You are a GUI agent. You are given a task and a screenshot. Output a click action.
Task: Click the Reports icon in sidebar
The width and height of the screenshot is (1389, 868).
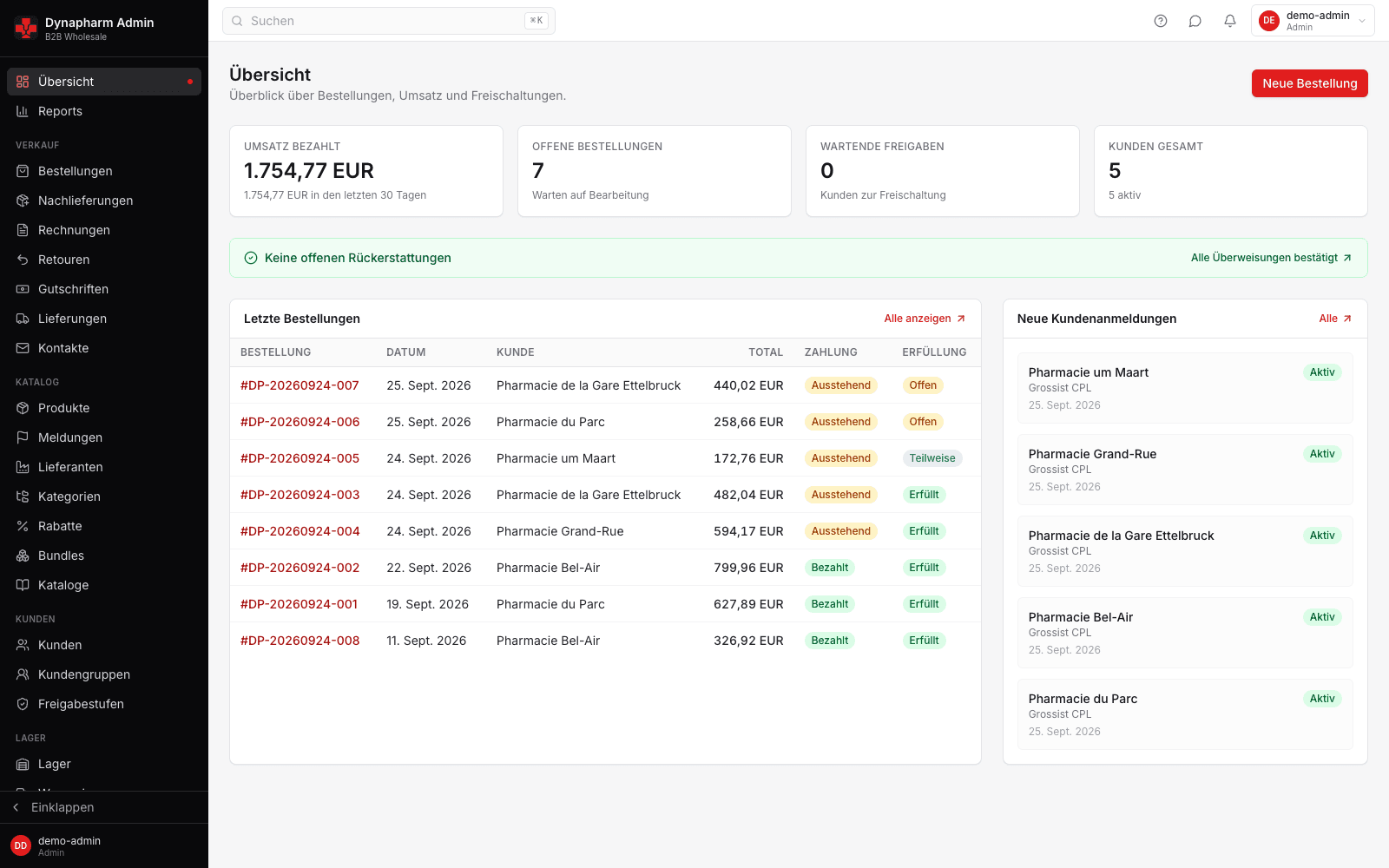[x=23, y=111]
